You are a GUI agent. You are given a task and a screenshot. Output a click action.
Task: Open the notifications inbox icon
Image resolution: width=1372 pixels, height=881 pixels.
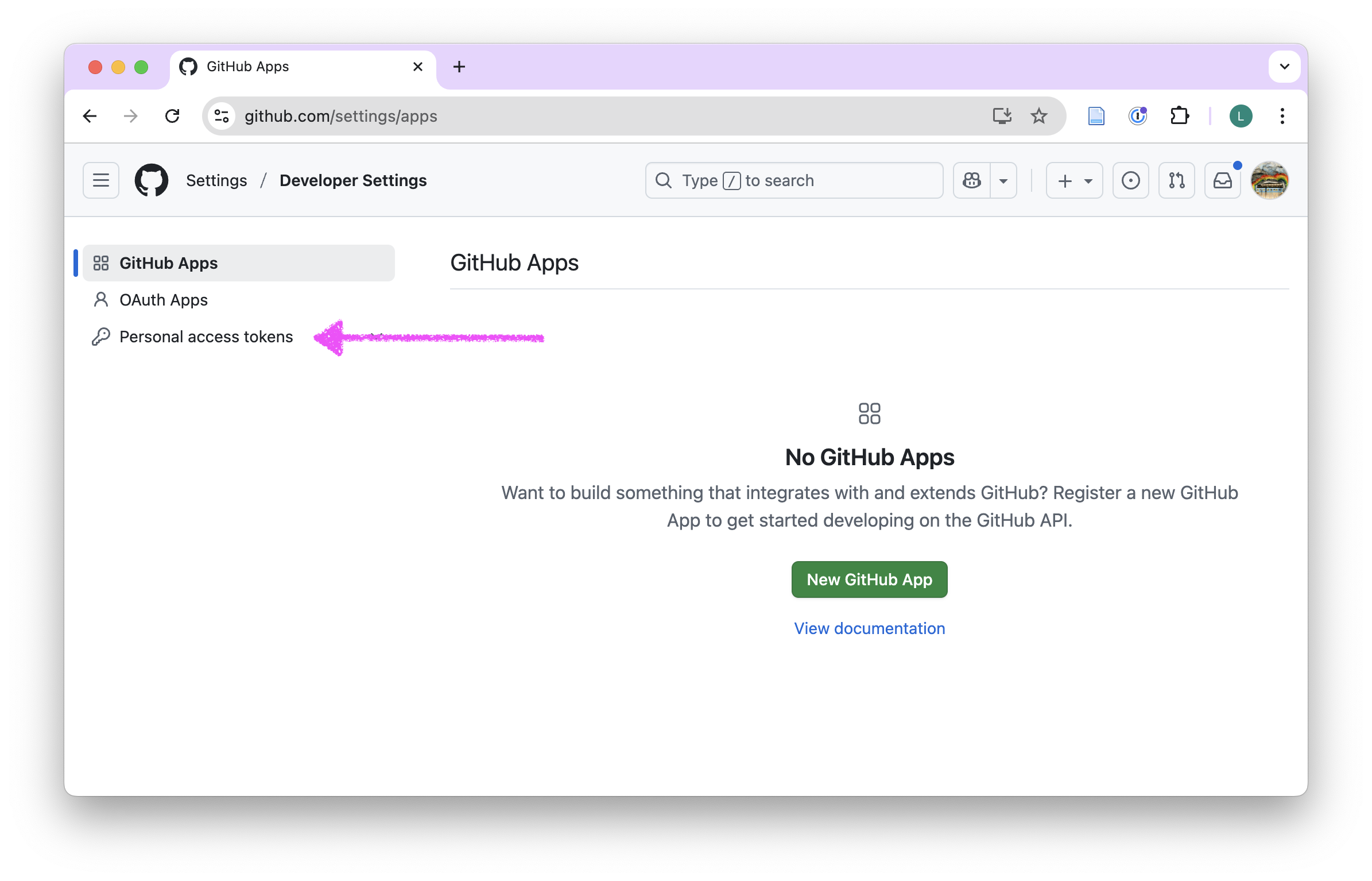(x=1222, y=180)
